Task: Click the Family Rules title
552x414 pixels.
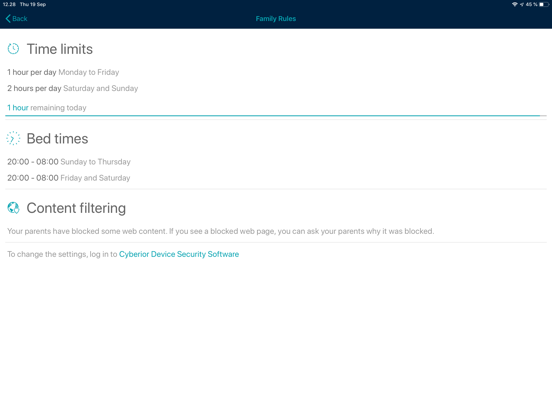Action: coord(276,19)
